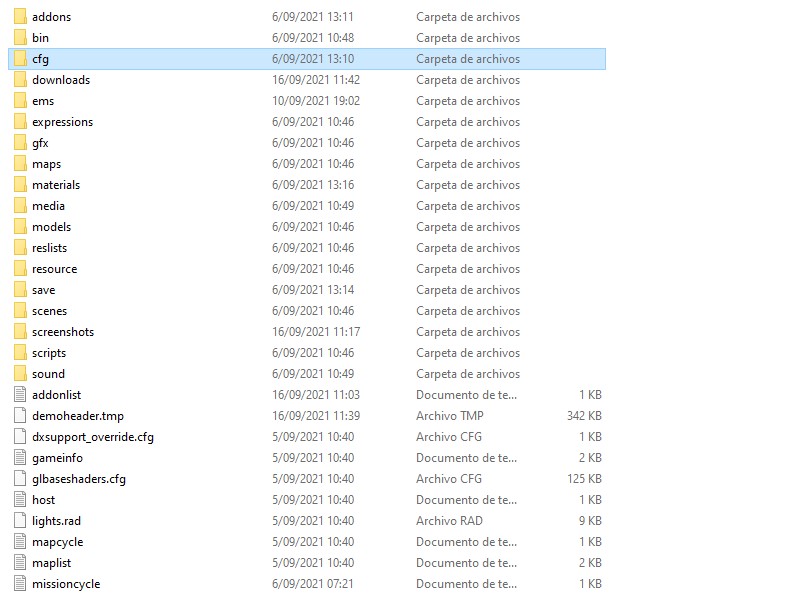Select the resource folder icon
The width and height of the screenshot is (798, 594).
pyautogui.click(x=20, y=269)
